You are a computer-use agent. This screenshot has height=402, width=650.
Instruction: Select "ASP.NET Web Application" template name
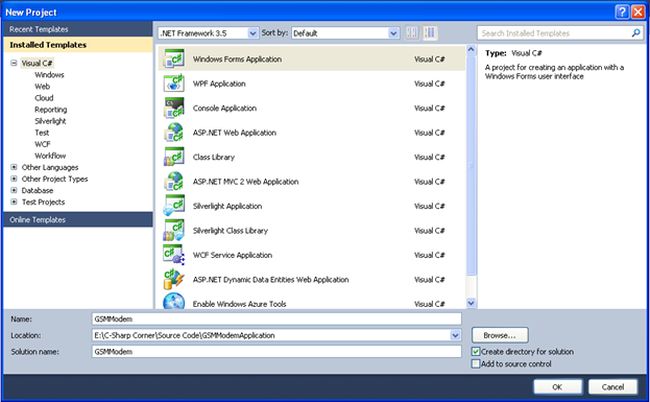(x=235, y=133)
